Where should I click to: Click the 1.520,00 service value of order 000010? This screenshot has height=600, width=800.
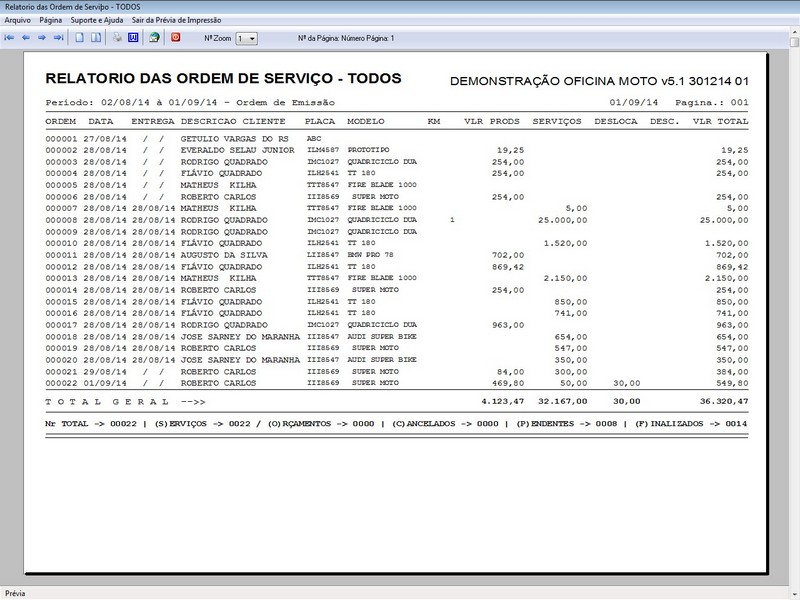pyautogui.click(x=565, y=243)
